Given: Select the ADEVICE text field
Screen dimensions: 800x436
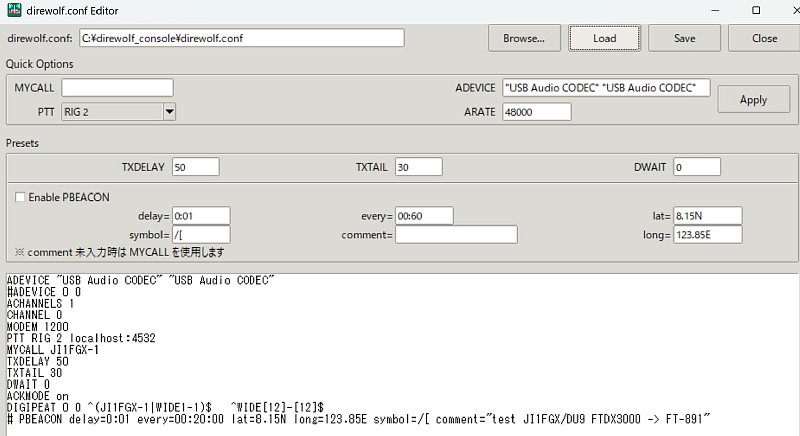Looking at the screenshot, I should pyautogui.click(x=606, y=88).
